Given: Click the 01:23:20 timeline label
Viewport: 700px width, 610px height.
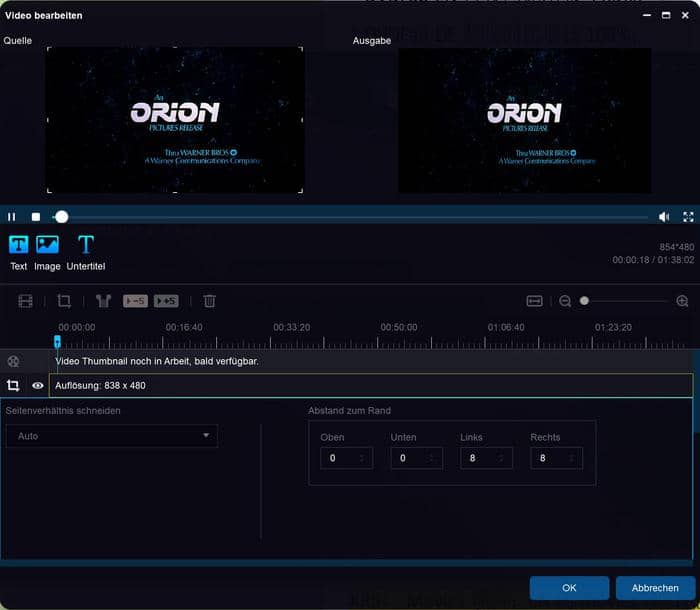Looking at the screenshot, I should pos(613,327).
